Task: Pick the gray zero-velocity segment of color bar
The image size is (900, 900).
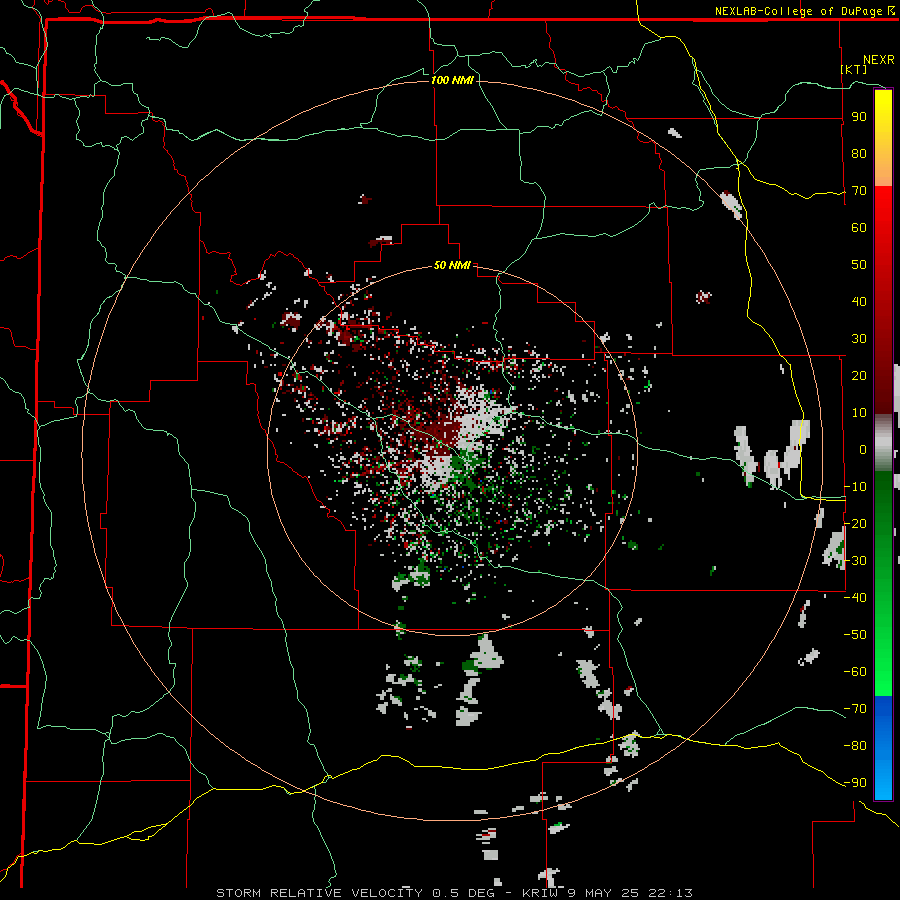Action: (883, 443)
